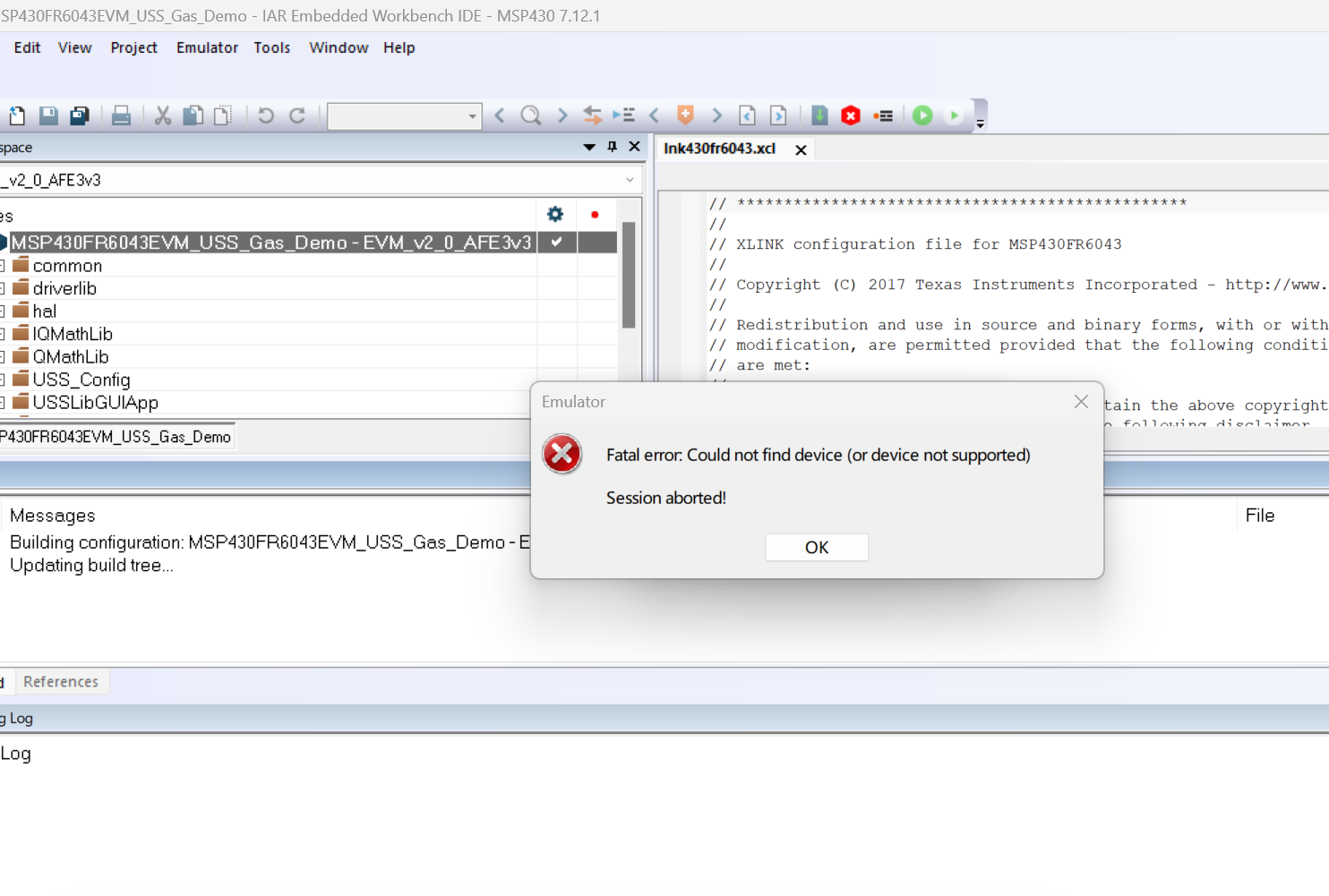Select the common folder
1329x896 pixels.
coord(67,266)
